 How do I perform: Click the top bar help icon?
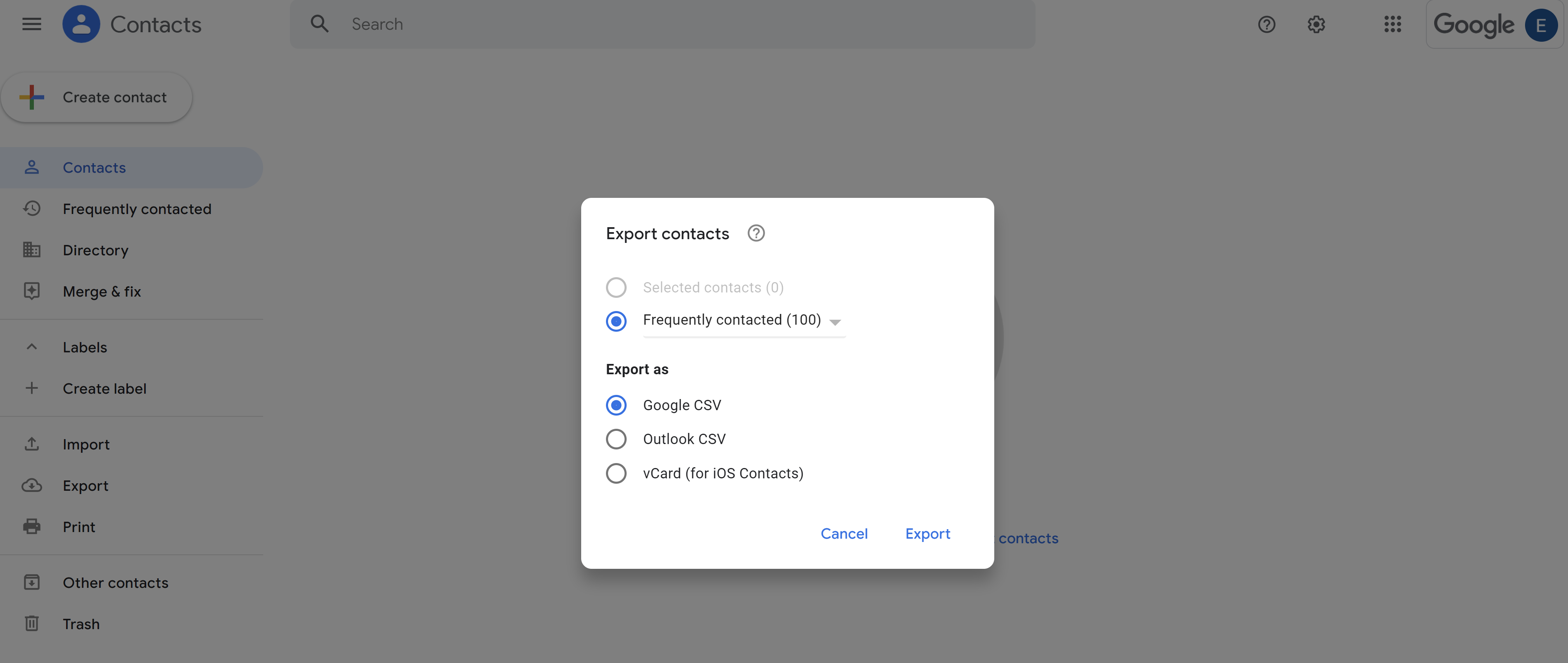(x=1266, y=24)
